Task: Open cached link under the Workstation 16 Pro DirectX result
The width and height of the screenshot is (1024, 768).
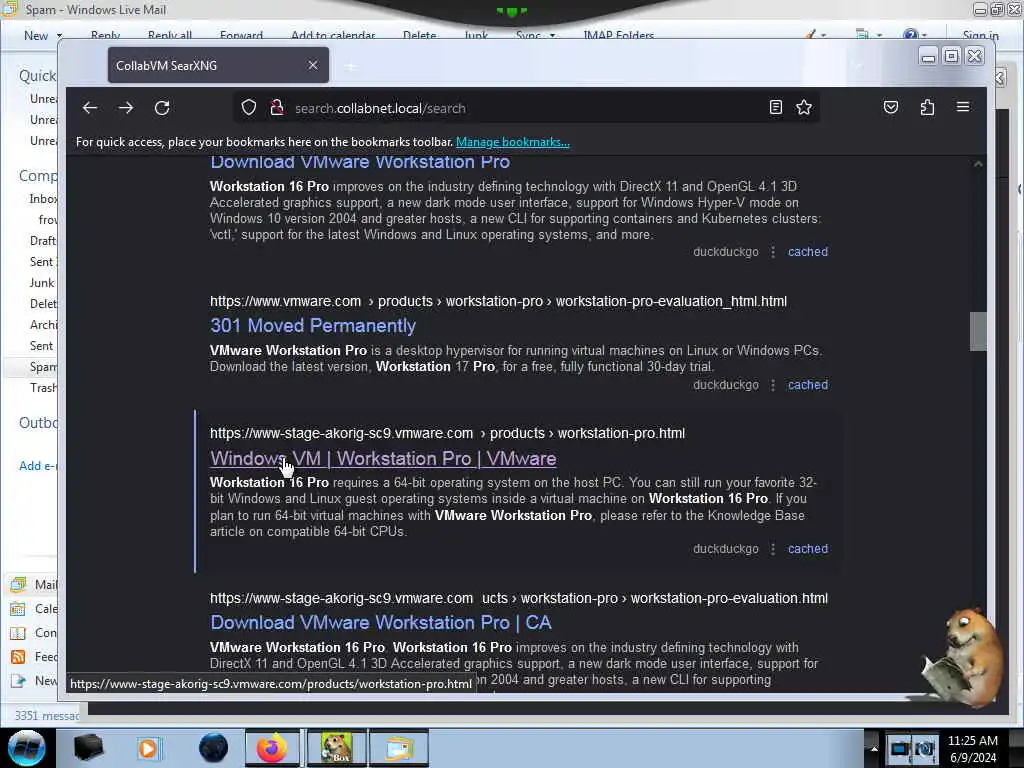Action: click(808, 252)
